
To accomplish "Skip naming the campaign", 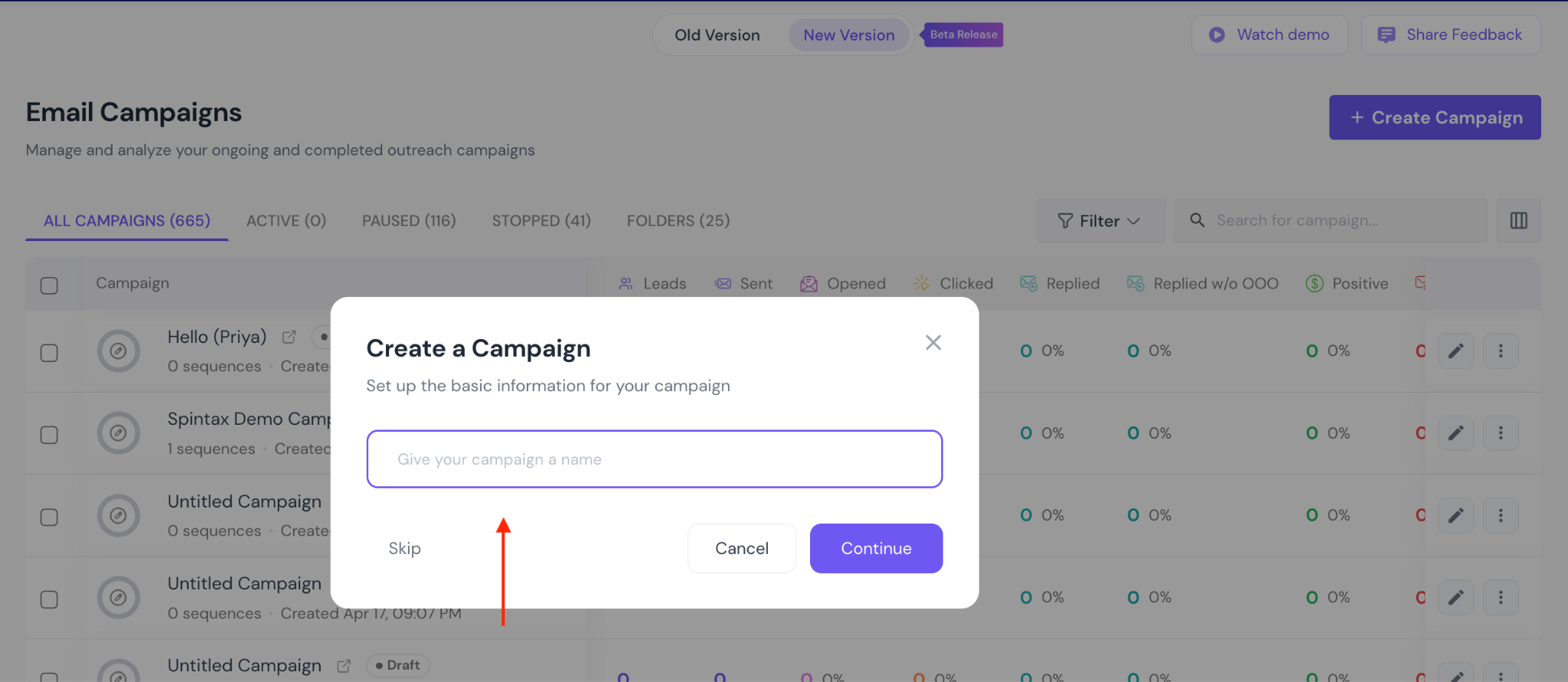I will pos(404,548).
